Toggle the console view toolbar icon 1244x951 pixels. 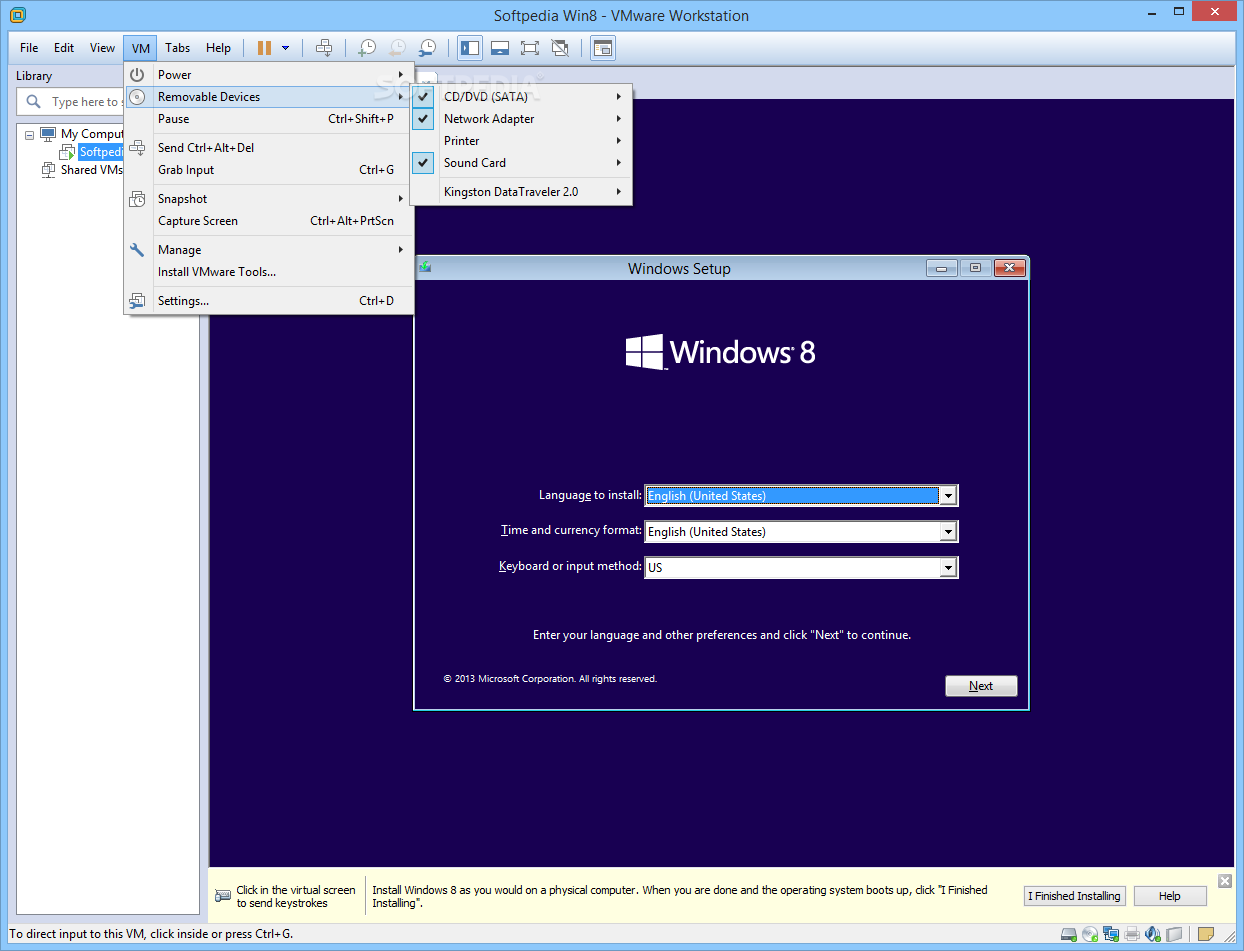point(602,48)
